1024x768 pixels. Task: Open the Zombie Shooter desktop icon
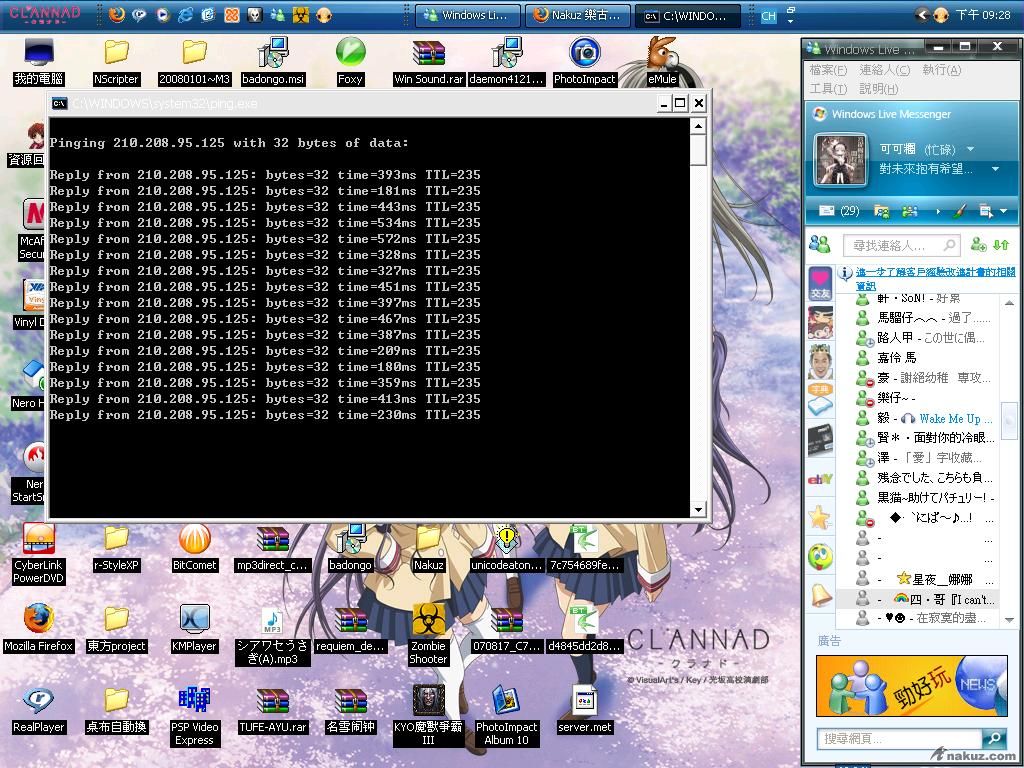pyautogui.click(x=428, y=635)
